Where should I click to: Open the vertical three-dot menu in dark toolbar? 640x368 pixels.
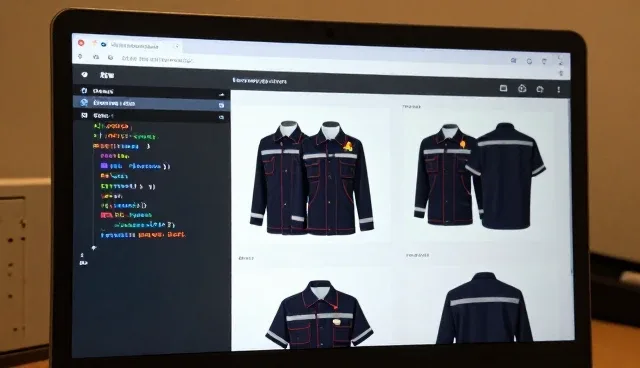pyautogui.click(x=558, y=90)
